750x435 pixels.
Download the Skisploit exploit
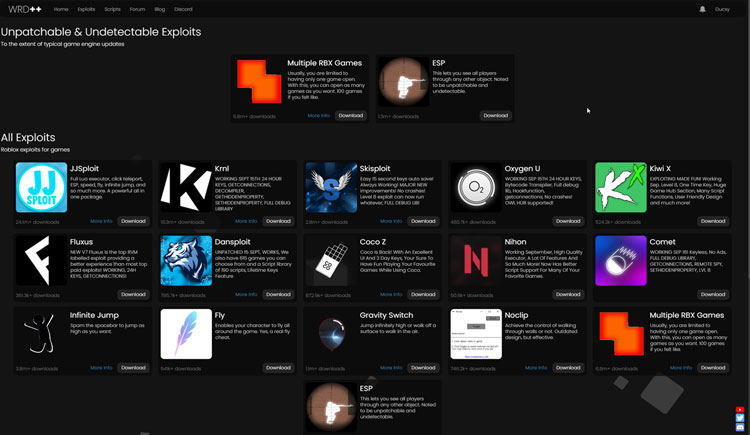pos(423,221)
